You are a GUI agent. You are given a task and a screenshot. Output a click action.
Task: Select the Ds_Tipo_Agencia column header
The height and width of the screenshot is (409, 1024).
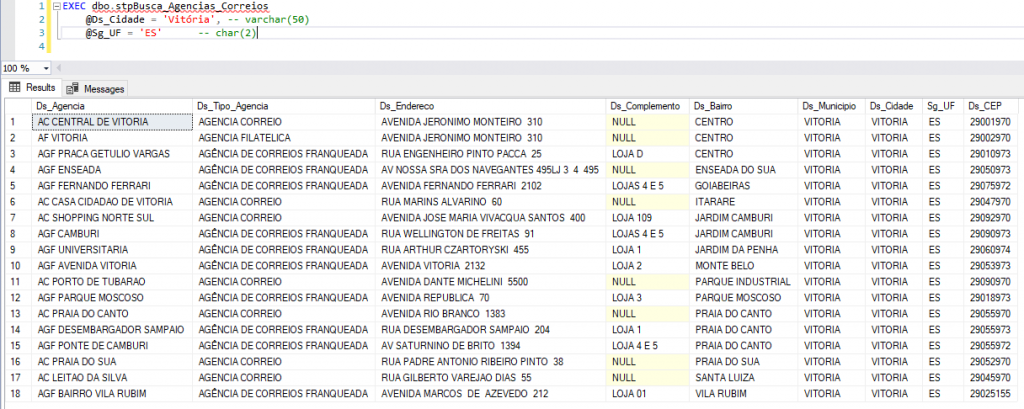[285, 106]
